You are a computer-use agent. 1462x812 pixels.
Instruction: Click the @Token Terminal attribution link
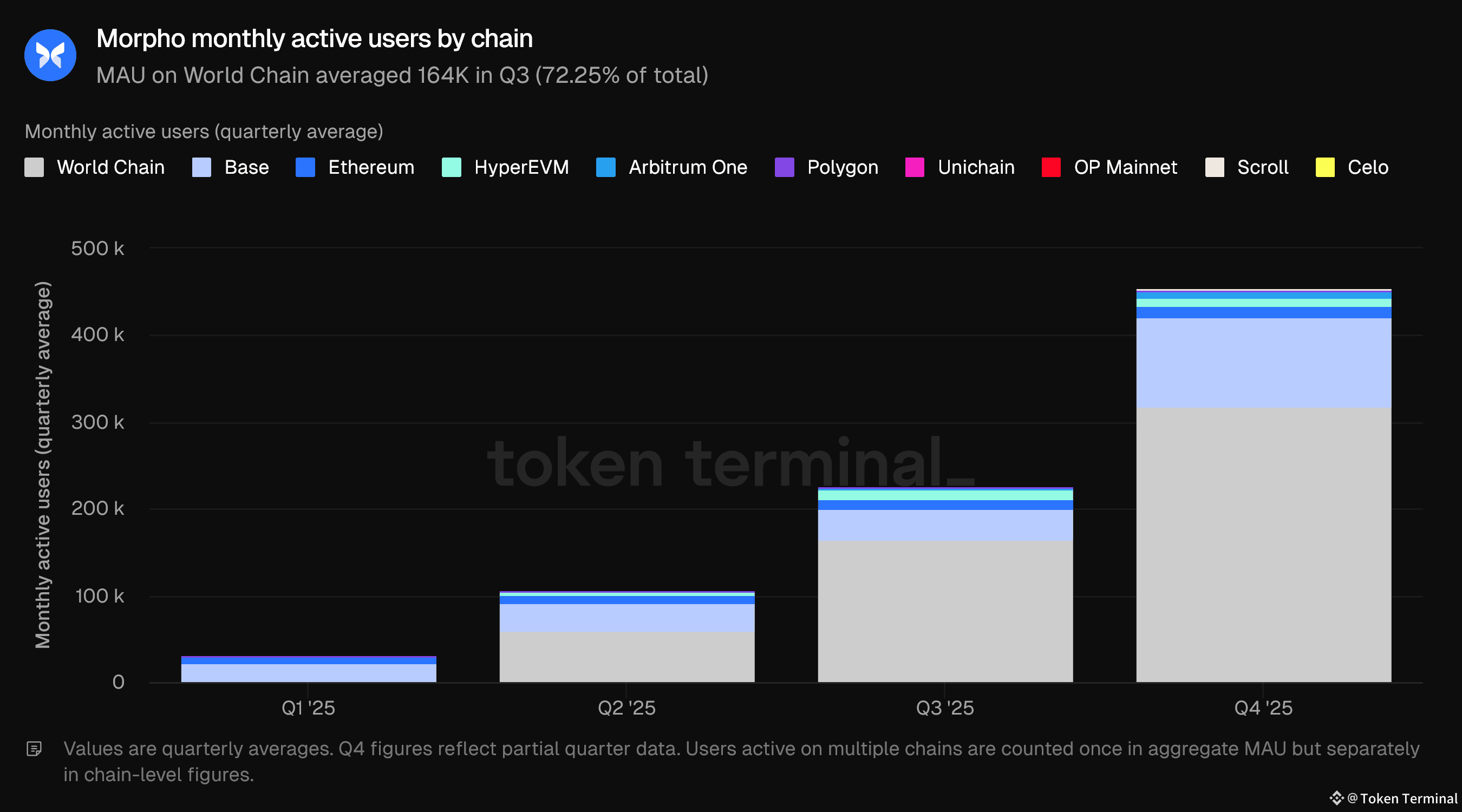(x=1402, y=798)
